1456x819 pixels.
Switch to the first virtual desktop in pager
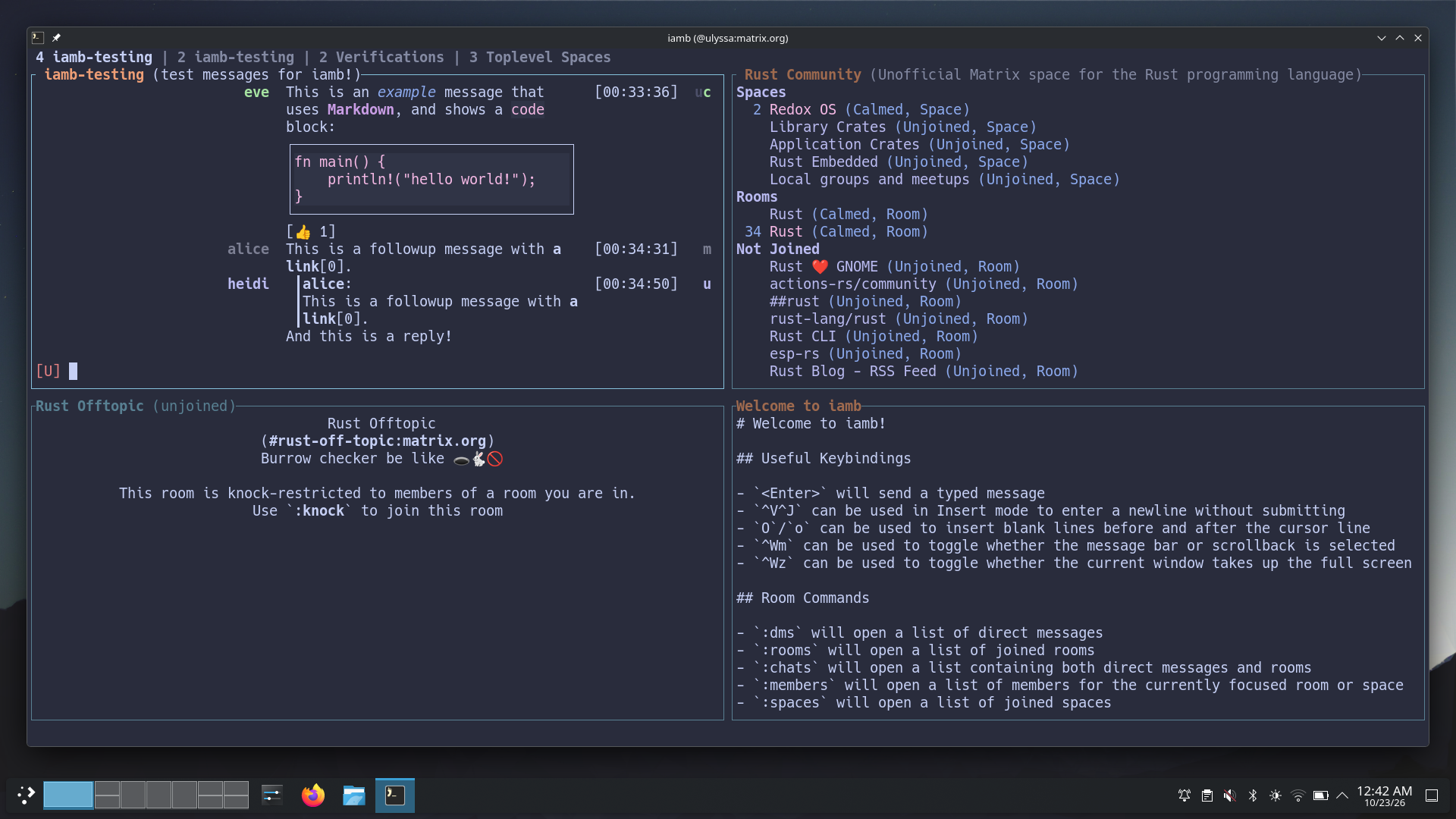68,795
